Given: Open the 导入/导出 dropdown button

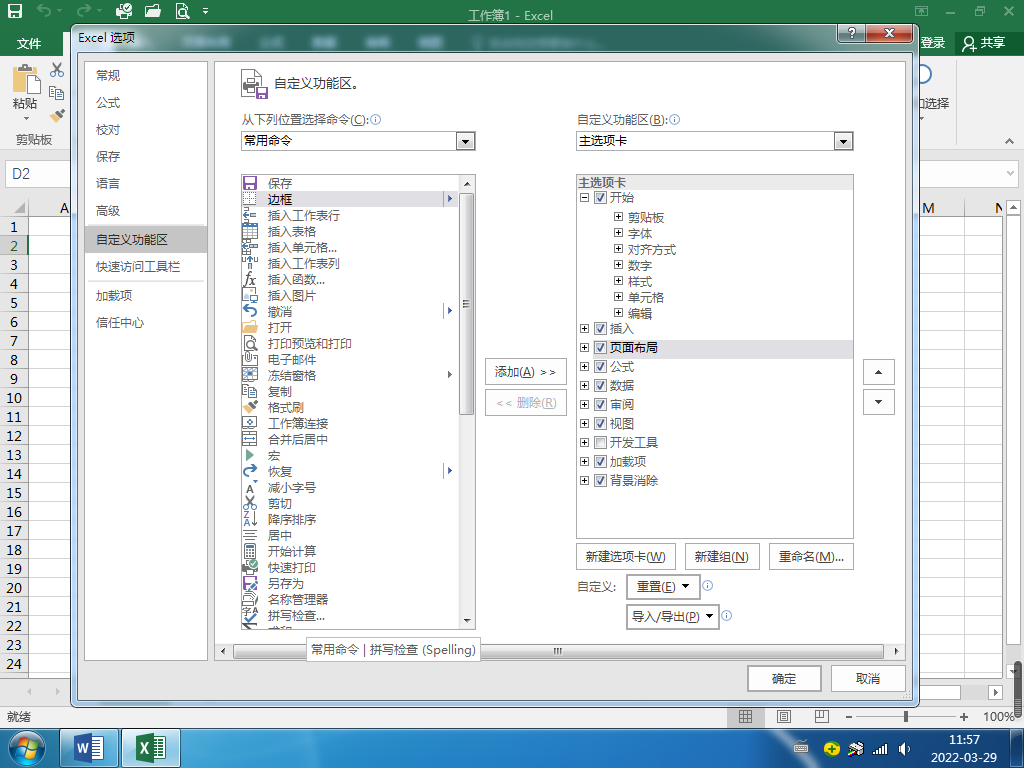Looking at the screenshot, I should (x=672, y=616).
